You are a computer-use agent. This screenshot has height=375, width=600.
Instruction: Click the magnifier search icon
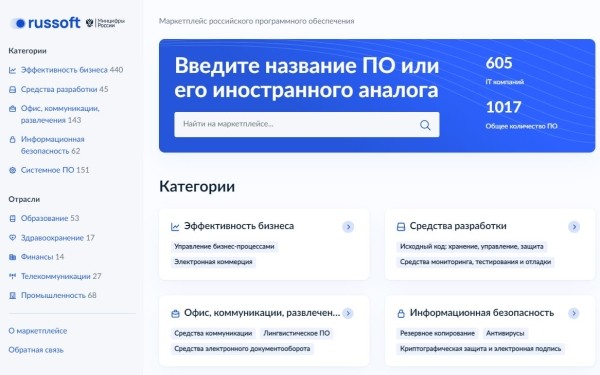[x=425, y=125]
